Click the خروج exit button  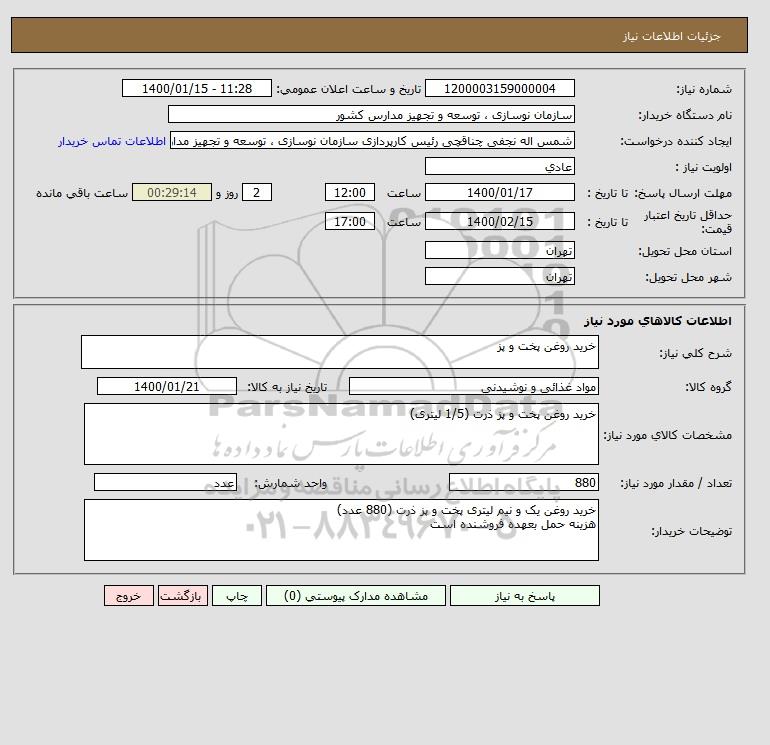(129, 596)
